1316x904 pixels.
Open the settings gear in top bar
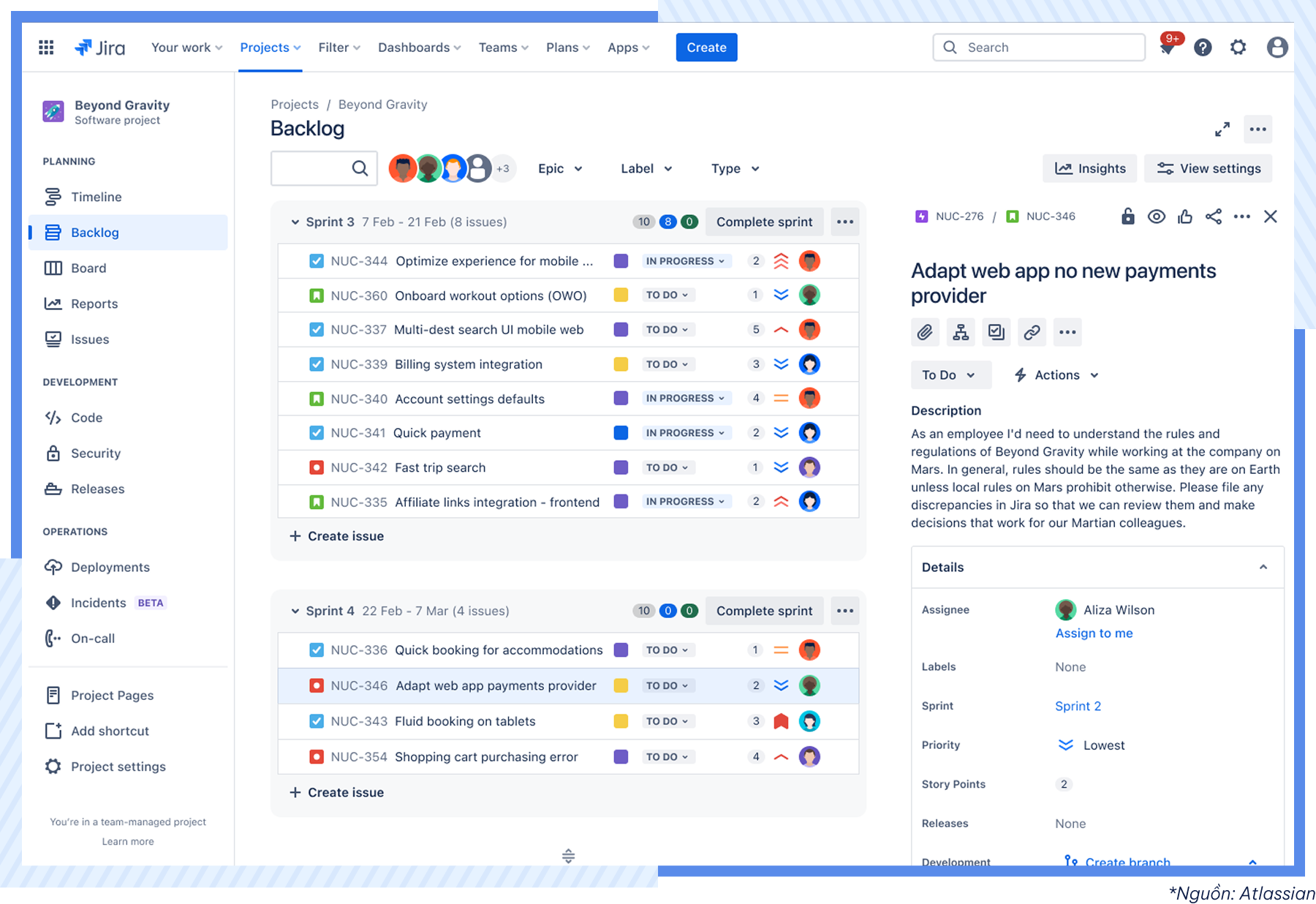tap(1238, 48)
